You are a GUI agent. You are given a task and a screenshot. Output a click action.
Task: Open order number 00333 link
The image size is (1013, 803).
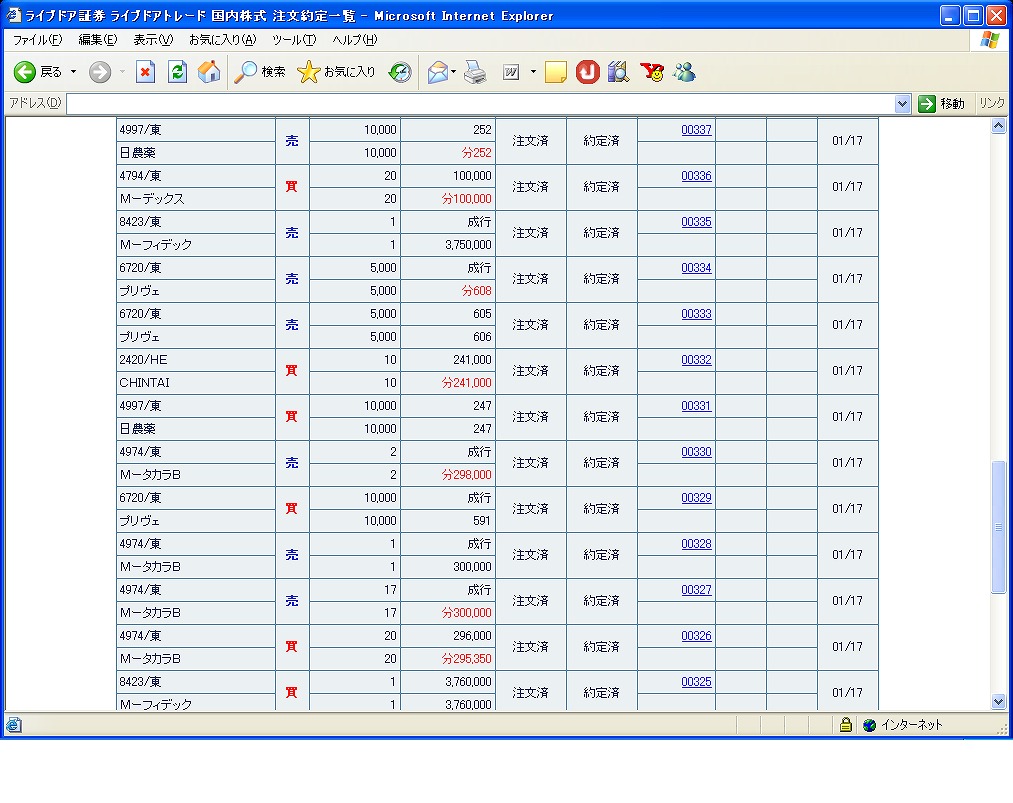tap(696, 313)
